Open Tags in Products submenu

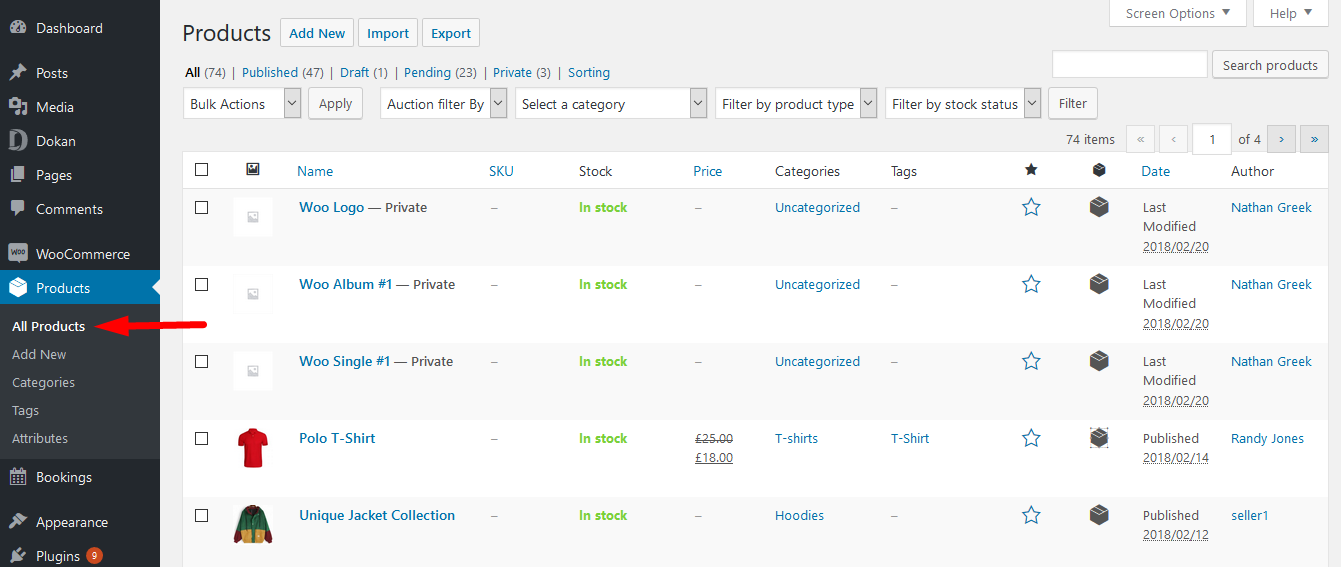(x=25, y=410)
